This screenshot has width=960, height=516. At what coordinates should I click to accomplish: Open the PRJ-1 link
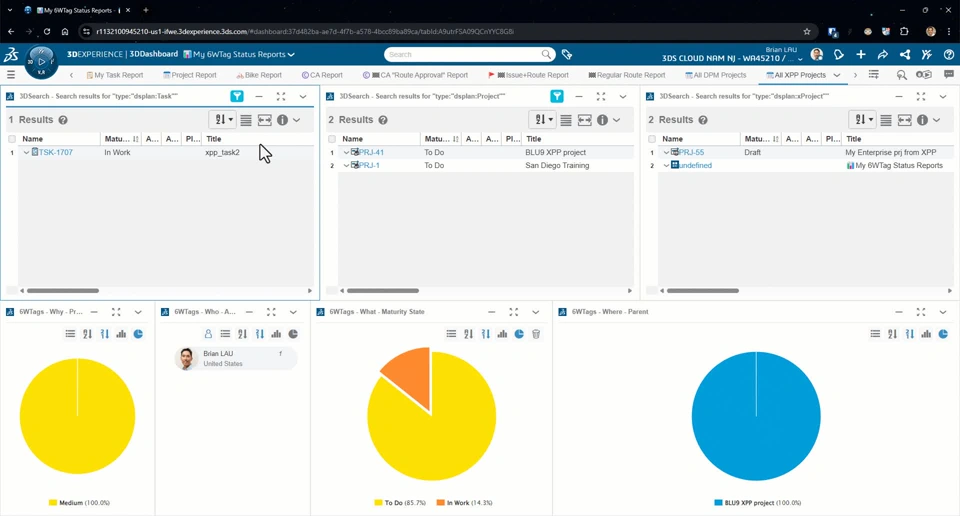click(x=369, y=165)
